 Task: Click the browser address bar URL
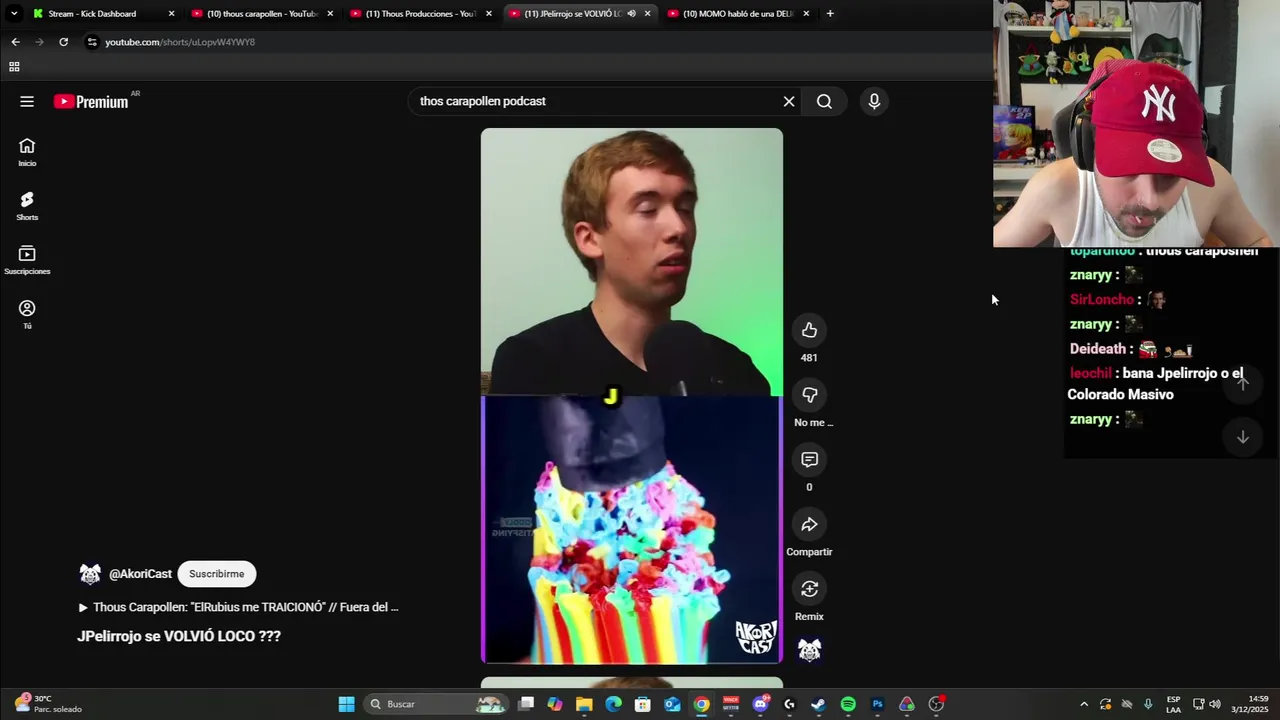tap(180, 42)
